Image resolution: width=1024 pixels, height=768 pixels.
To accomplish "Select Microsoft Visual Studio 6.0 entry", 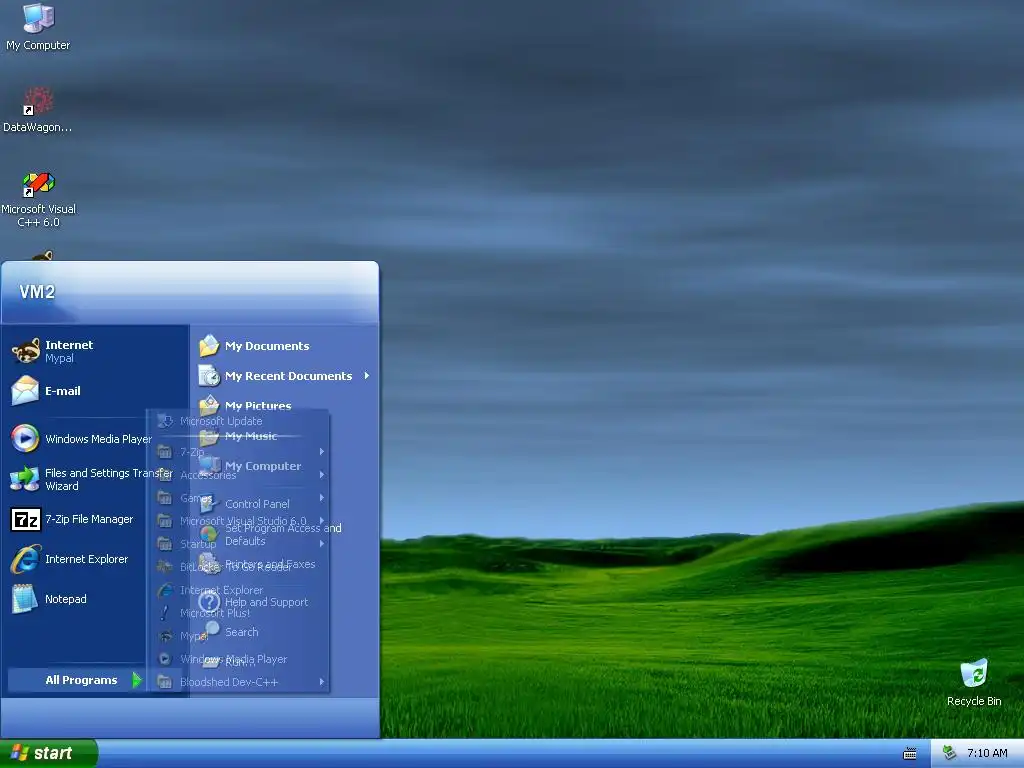I will coord(238,520).
